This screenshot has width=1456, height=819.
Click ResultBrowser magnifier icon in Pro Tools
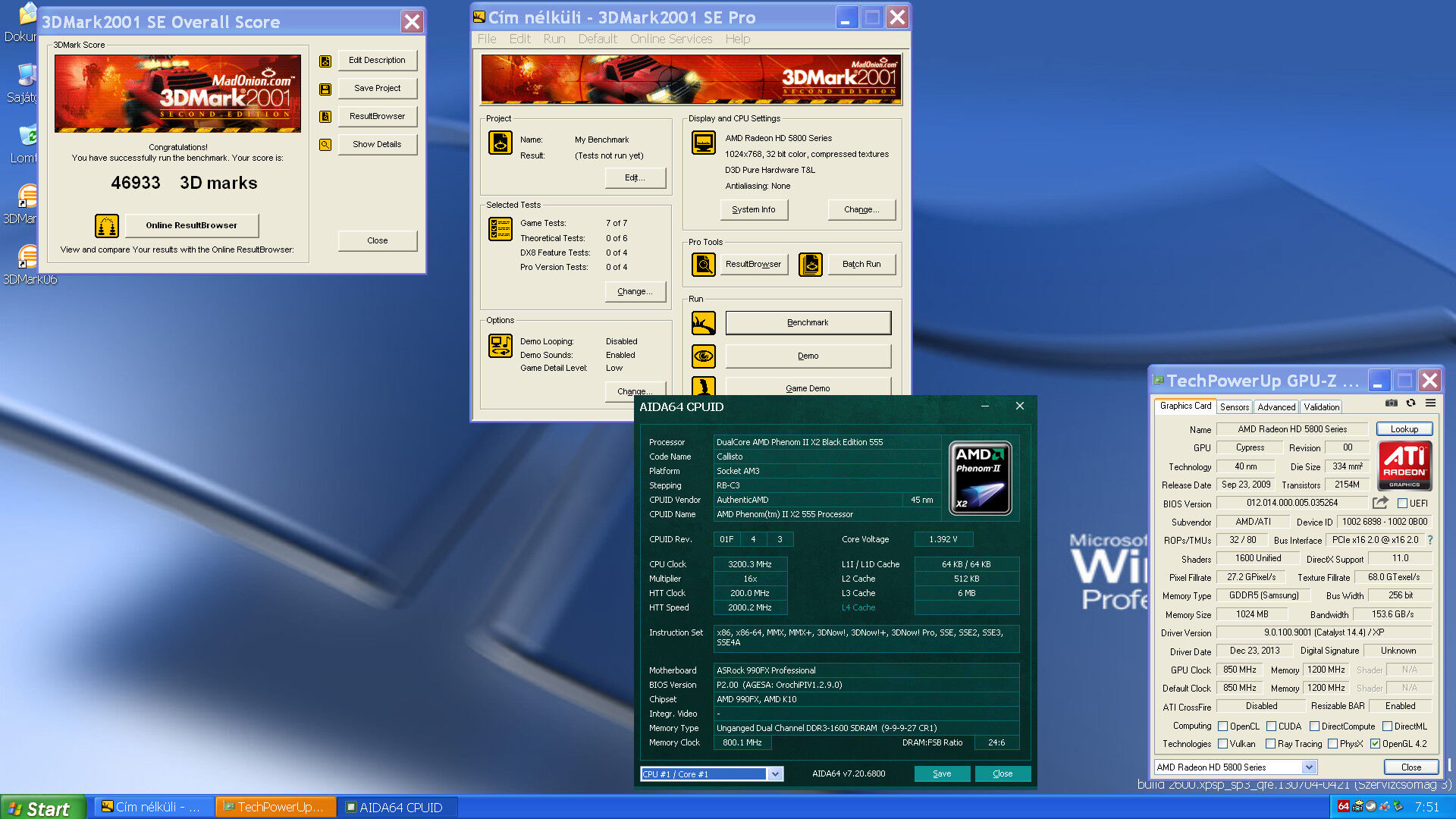click(x=703, y=264)
